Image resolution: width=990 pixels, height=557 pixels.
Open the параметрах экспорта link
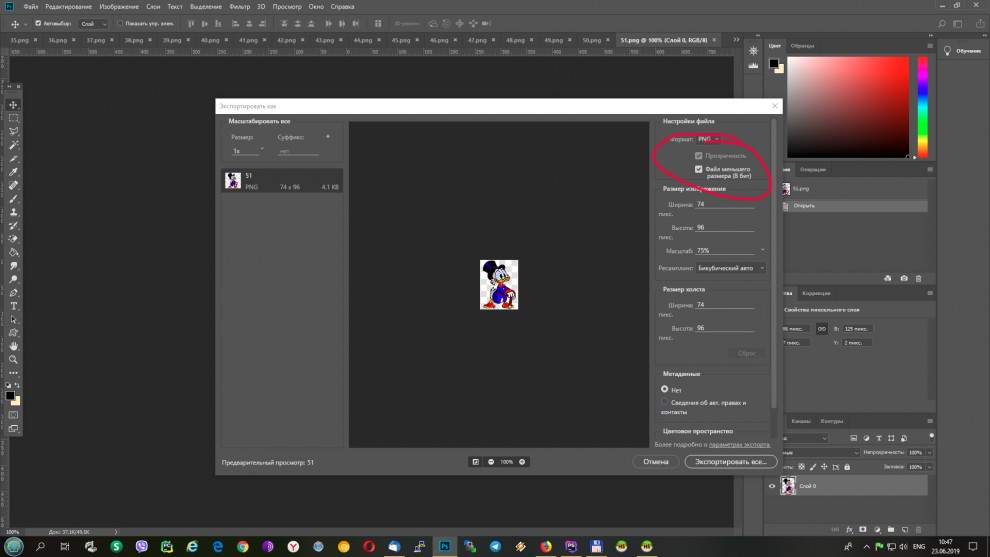tap(739, 445)
